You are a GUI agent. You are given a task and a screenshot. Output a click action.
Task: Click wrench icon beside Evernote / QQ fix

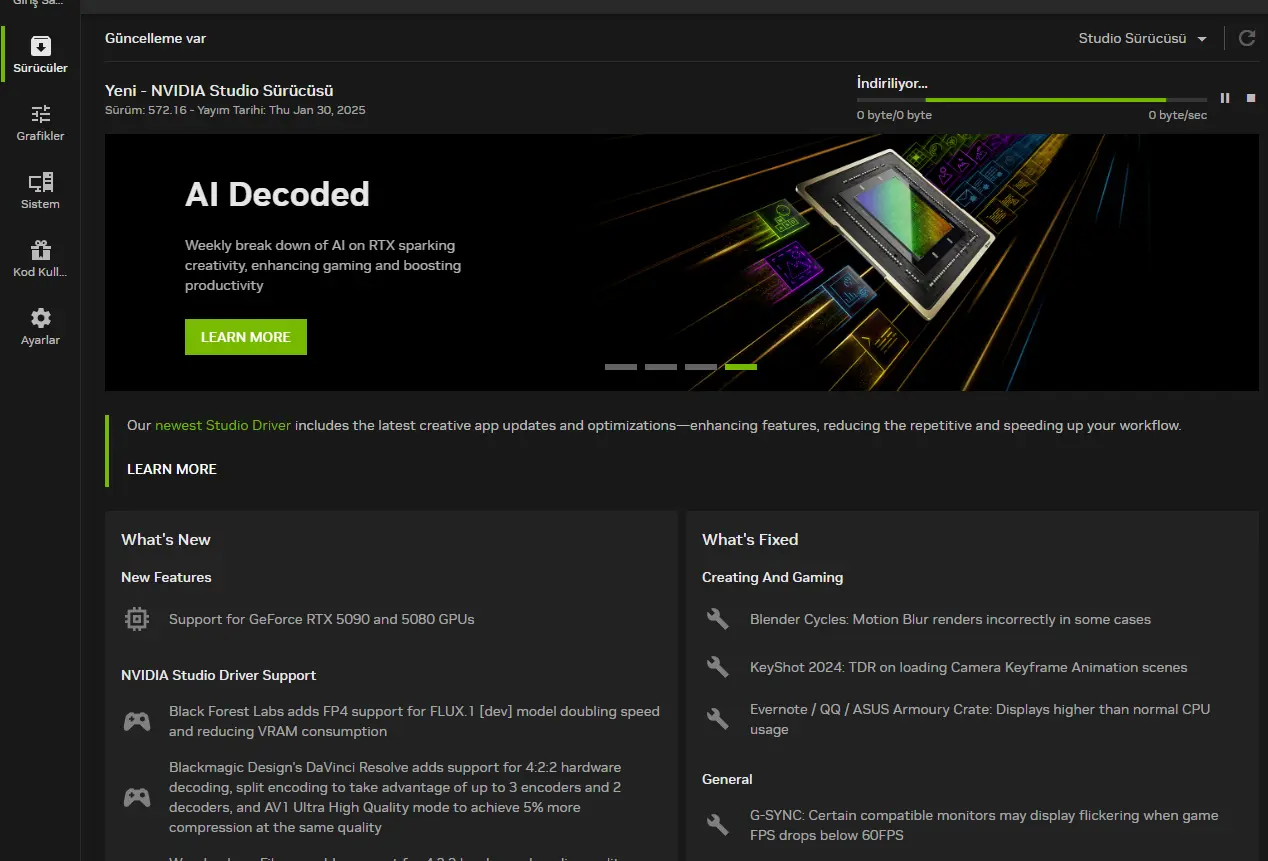(718, 719)
